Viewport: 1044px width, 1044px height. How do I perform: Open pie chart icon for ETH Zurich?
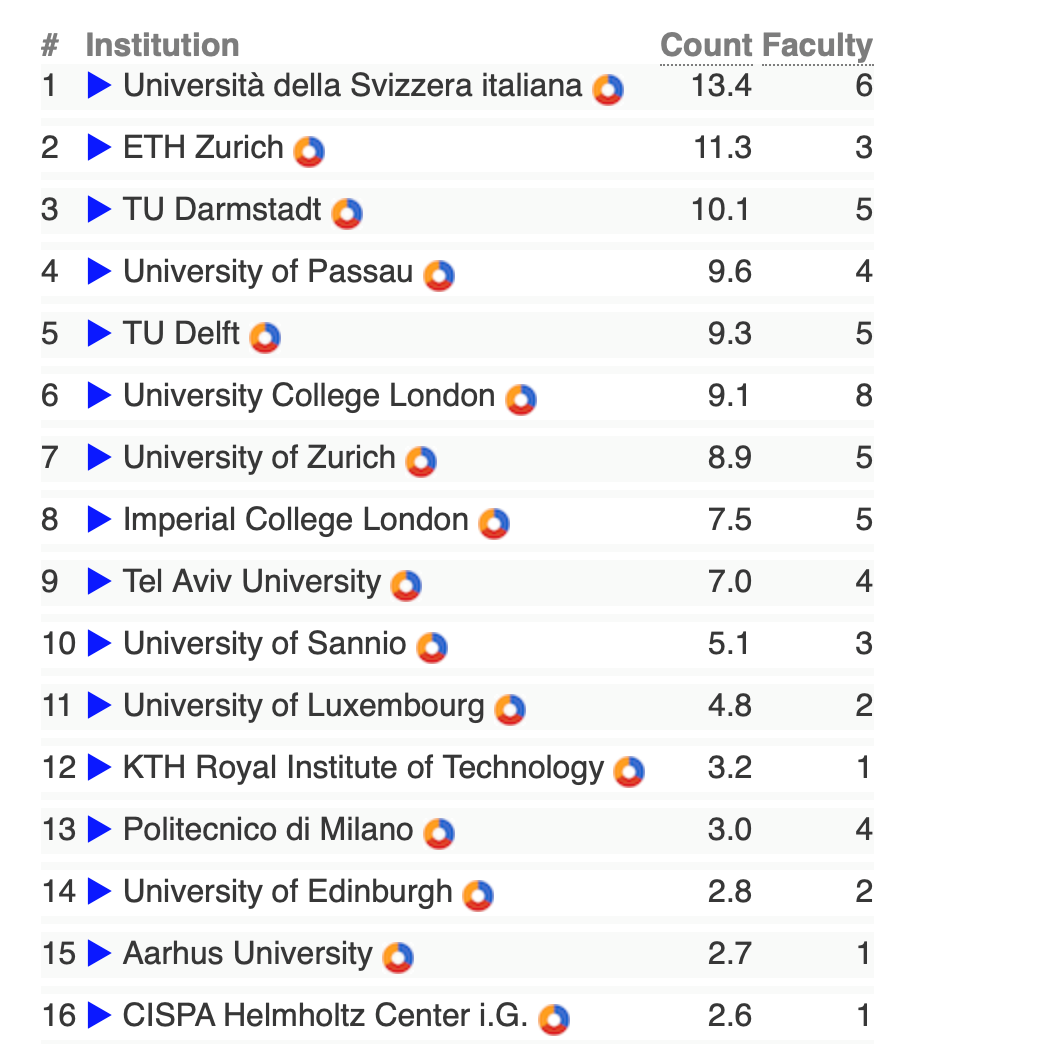(x=309, y=151)
